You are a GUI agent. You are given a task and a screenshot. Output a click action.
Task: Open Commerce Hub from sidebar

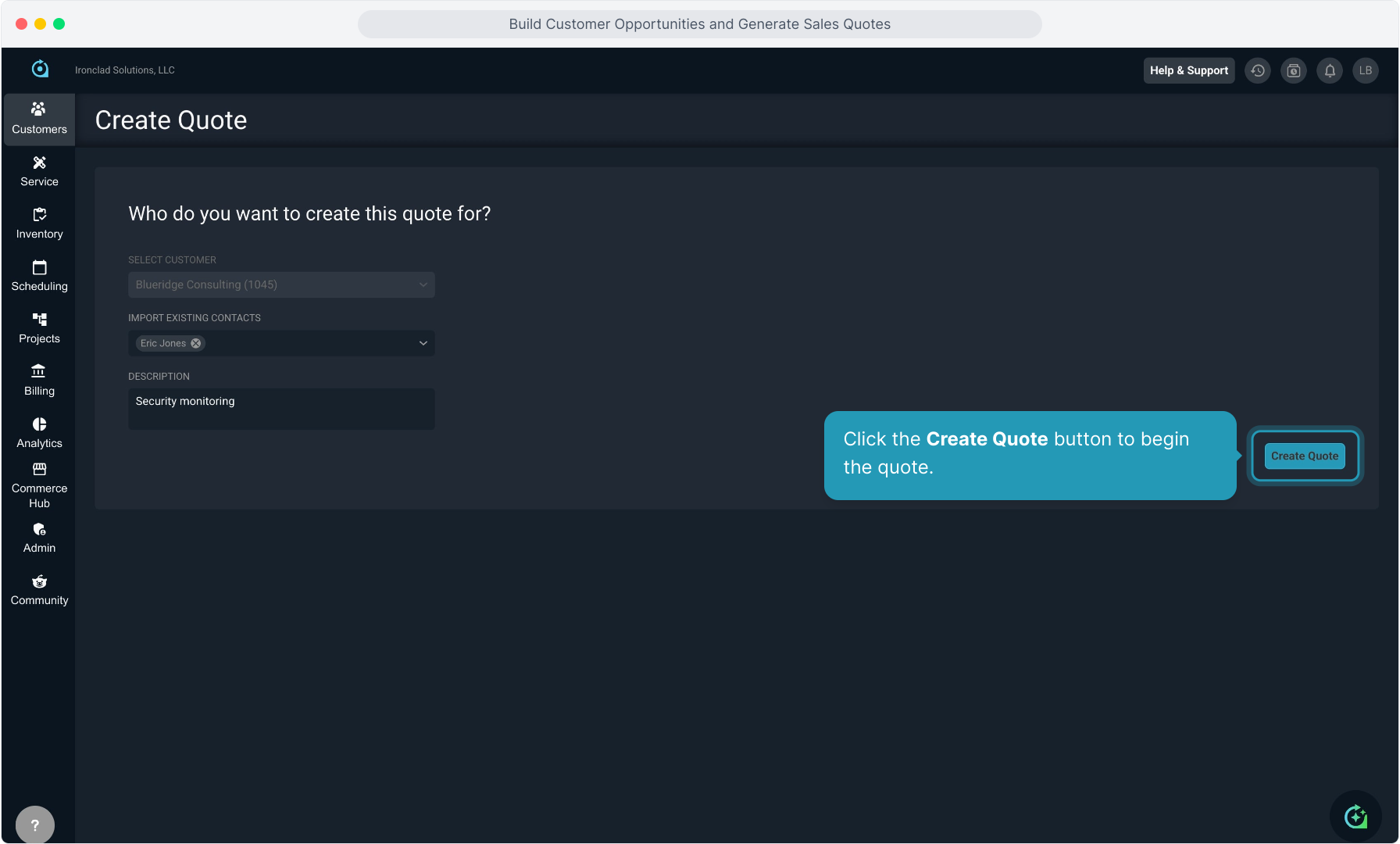coord(39,485)
